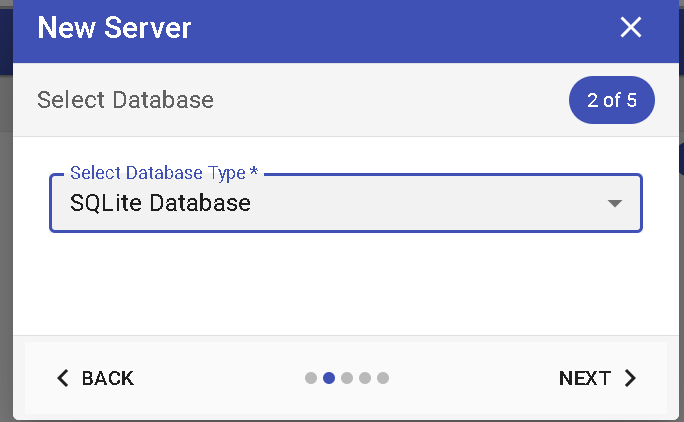Close the New Server dialog

pyautogui.click(x=630, y=27)
